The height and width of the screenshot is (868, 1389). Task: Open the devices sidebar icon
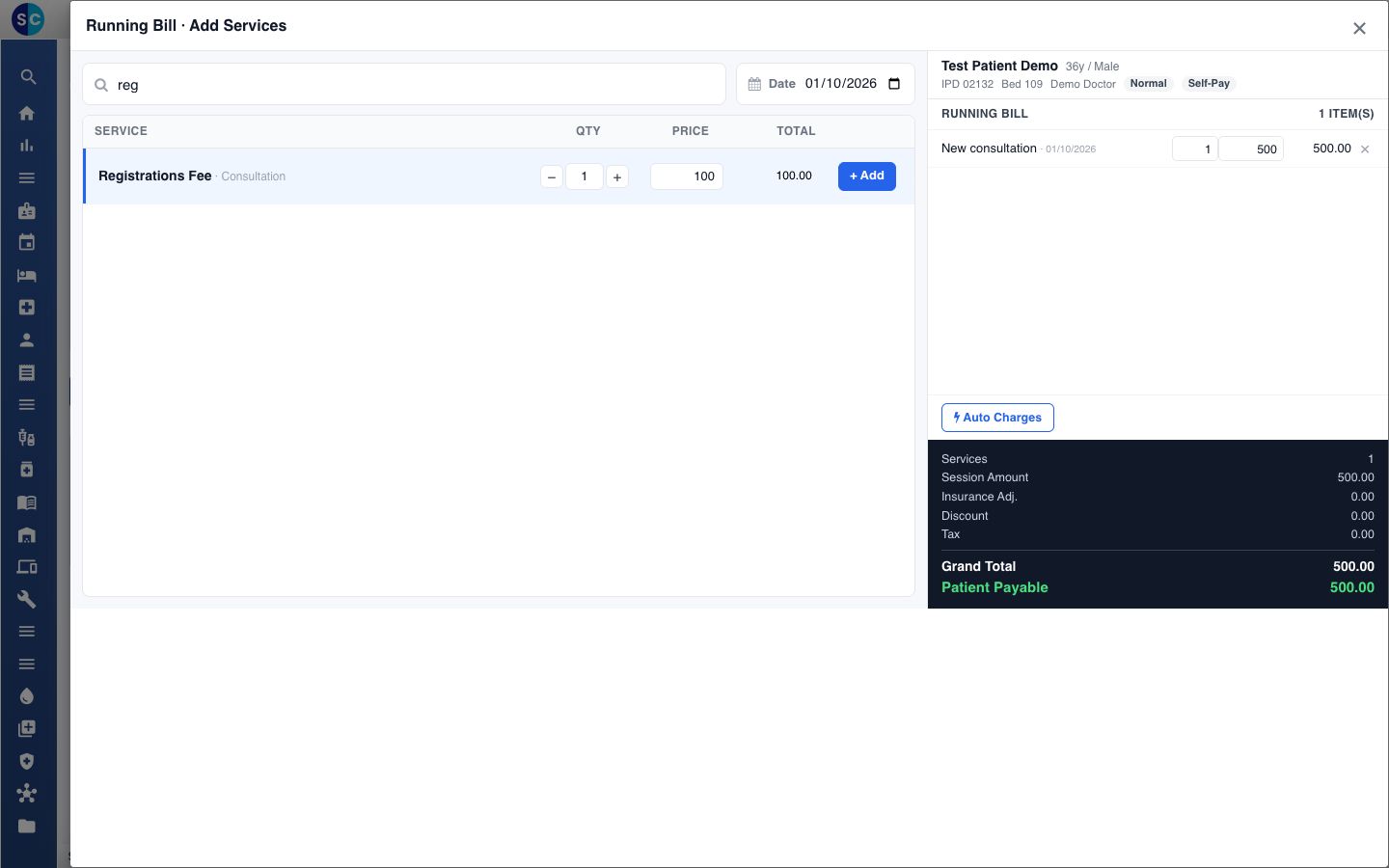[27, 567]
